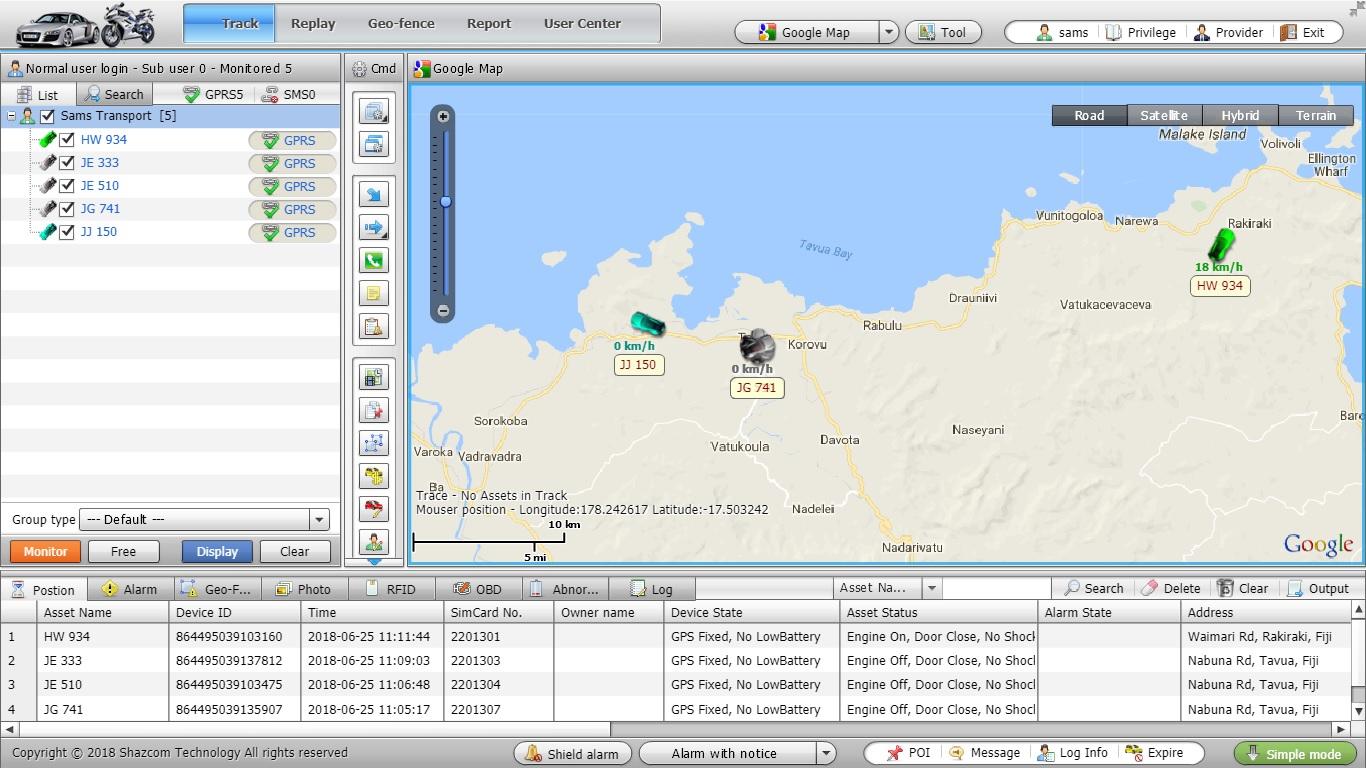Click the POI pin icon in status bar

[894, 753]
